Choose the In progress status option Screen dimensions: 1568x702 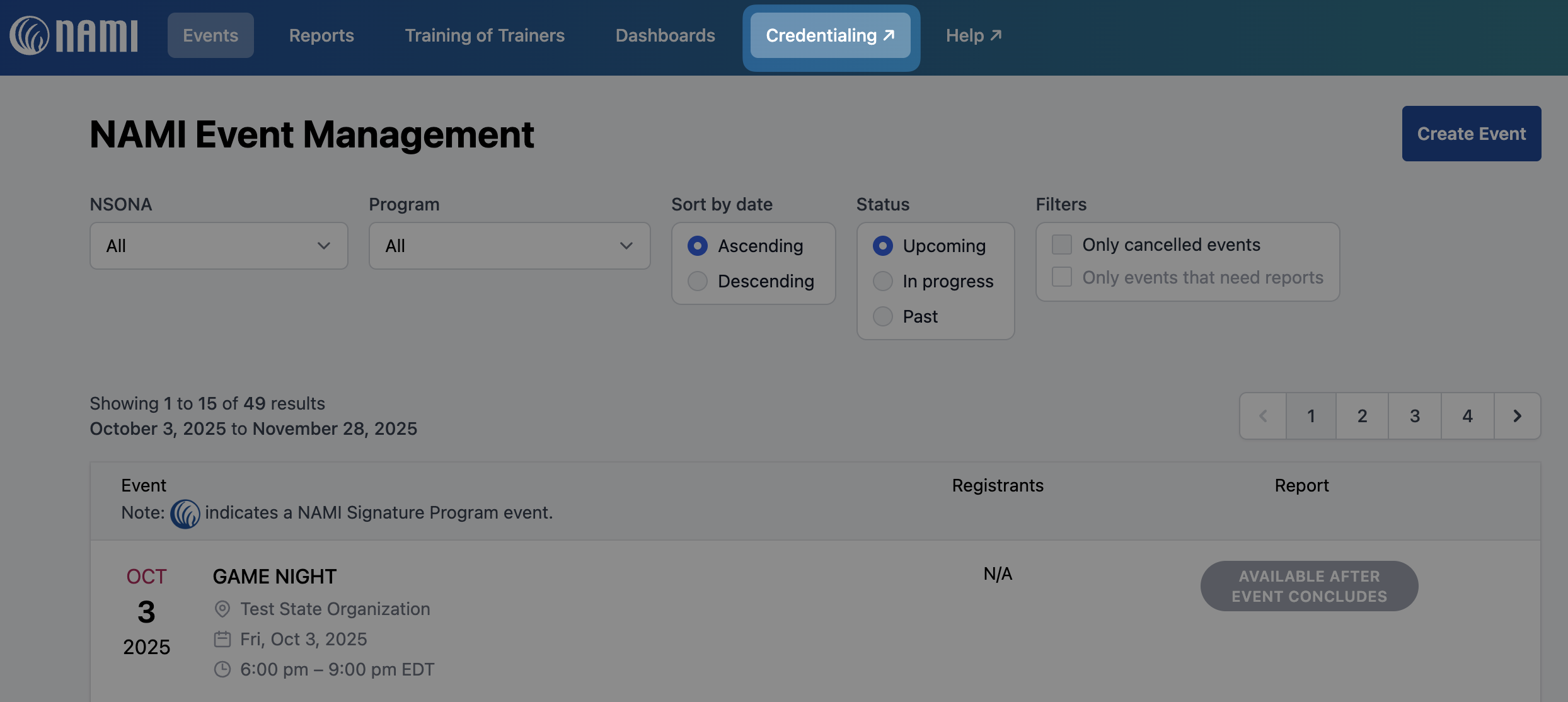(882, 281)
